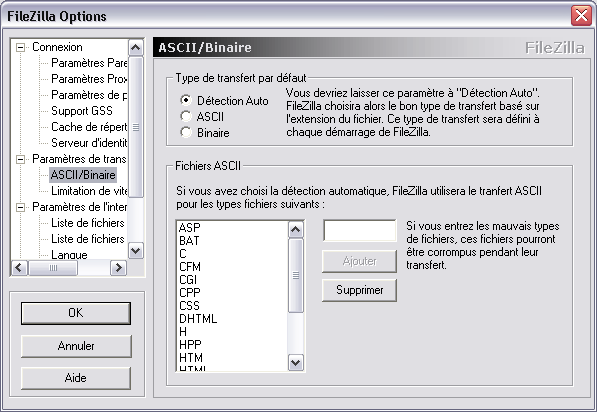Viewport: 597px width, 412px height.
Task: Select BAT in the ASCII file list
Action: coord(189,241)
